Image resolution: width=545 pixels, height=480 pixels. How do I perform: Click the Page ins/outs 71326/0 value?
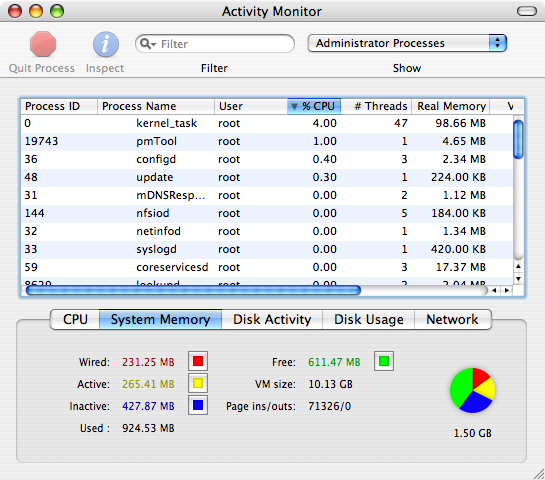(330, 406)
